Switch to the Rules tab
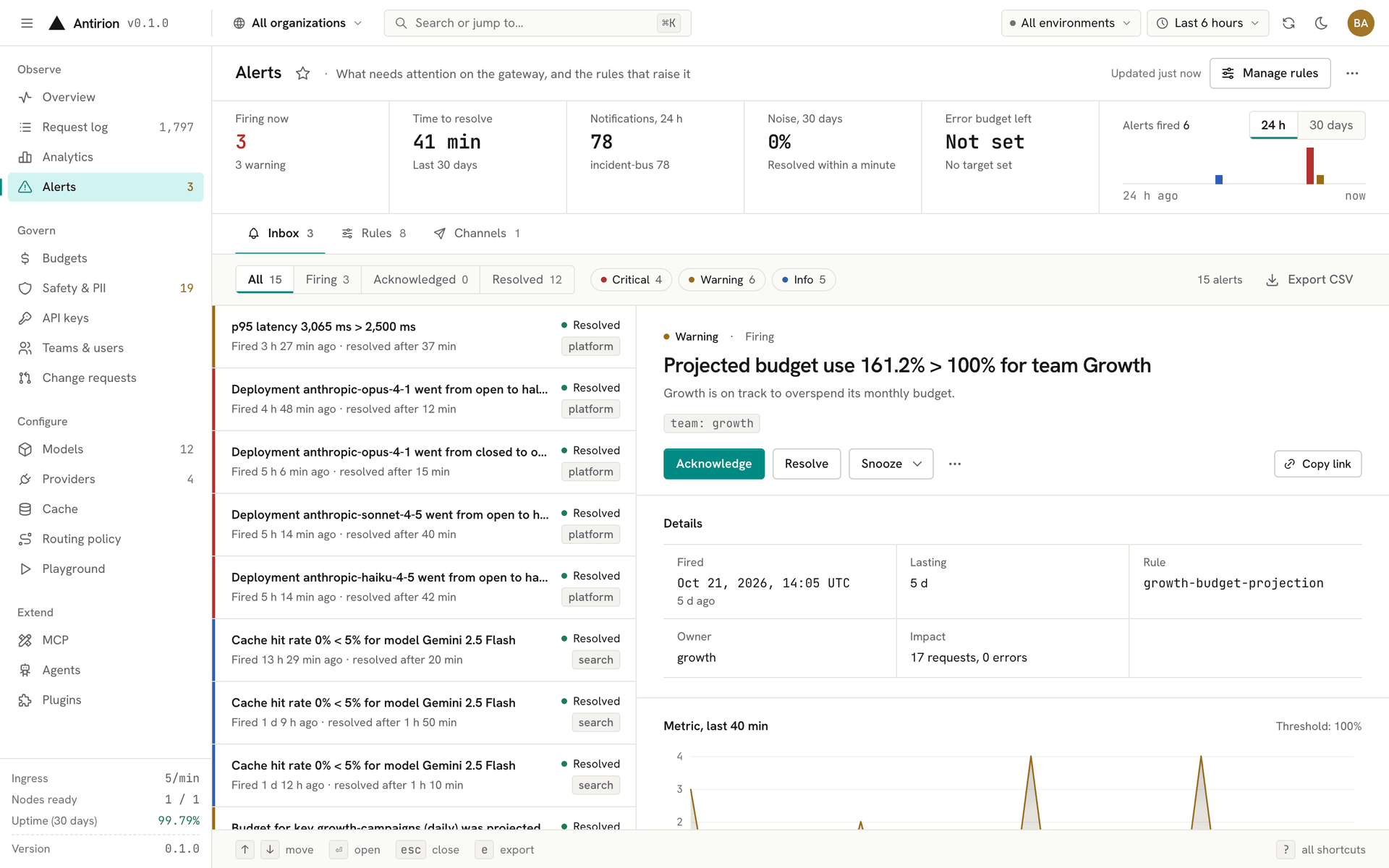This screenshot has height=868, width=1389. [x=374, y=233]
